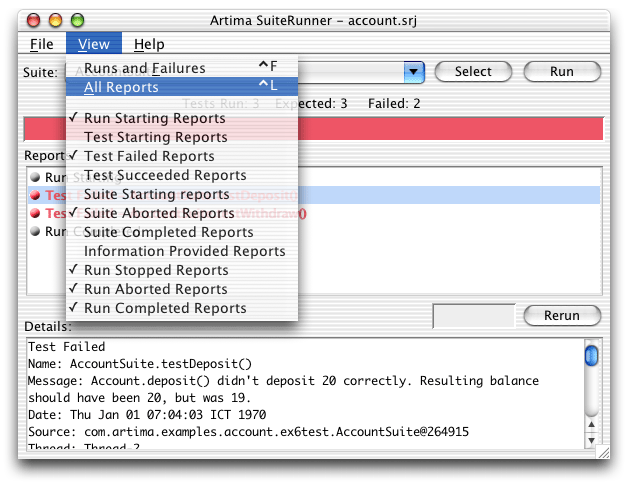The width and height of the screenshot is (633, 485).
Task: Click the red close window button
Action: coord(34,20)
